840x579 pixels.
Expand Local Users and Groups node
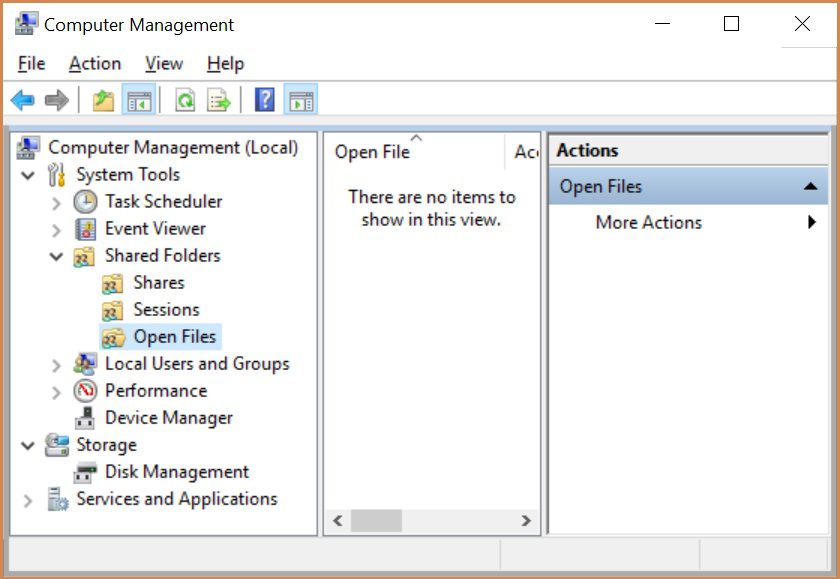[x=56, y=365]
